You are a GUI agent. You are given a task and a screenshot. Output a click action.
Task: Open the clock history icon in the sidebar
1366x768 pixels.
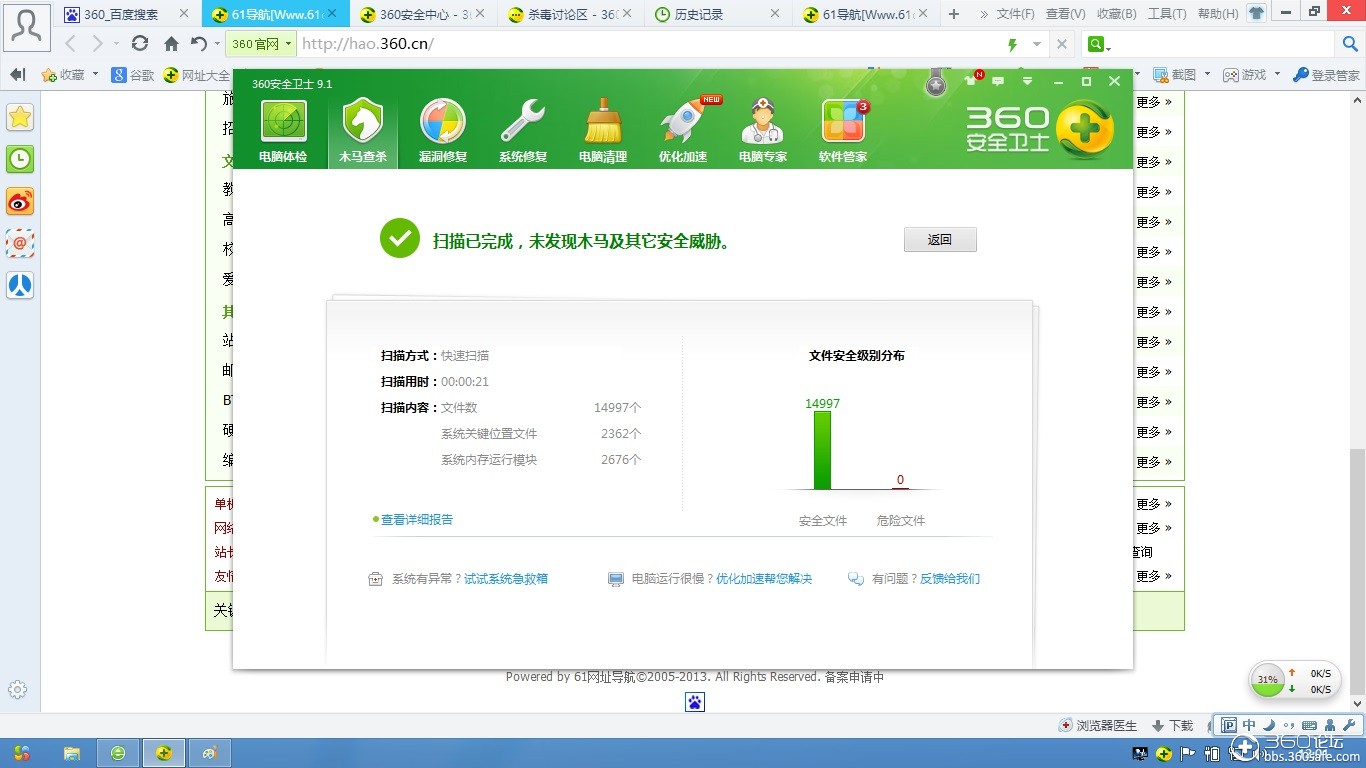[20, 159]
